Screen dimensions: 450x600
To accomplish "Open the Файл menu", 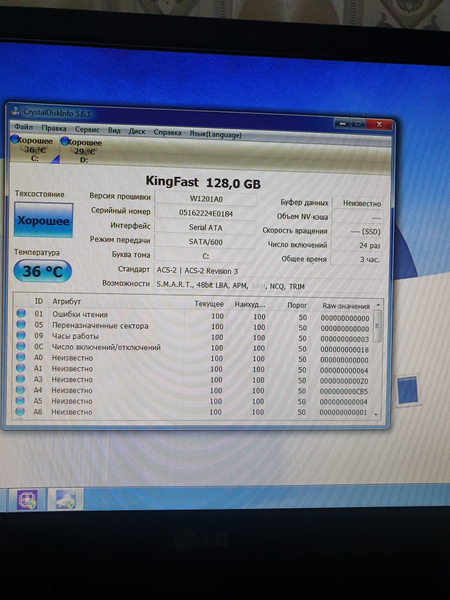I will (x=23, y=127).
